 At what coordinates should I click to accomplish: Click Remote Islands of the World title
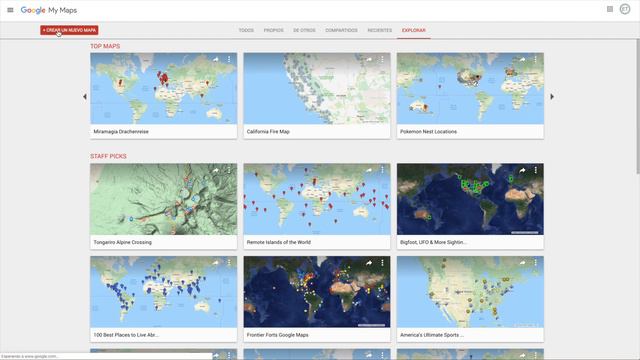[x=279, y=242]
